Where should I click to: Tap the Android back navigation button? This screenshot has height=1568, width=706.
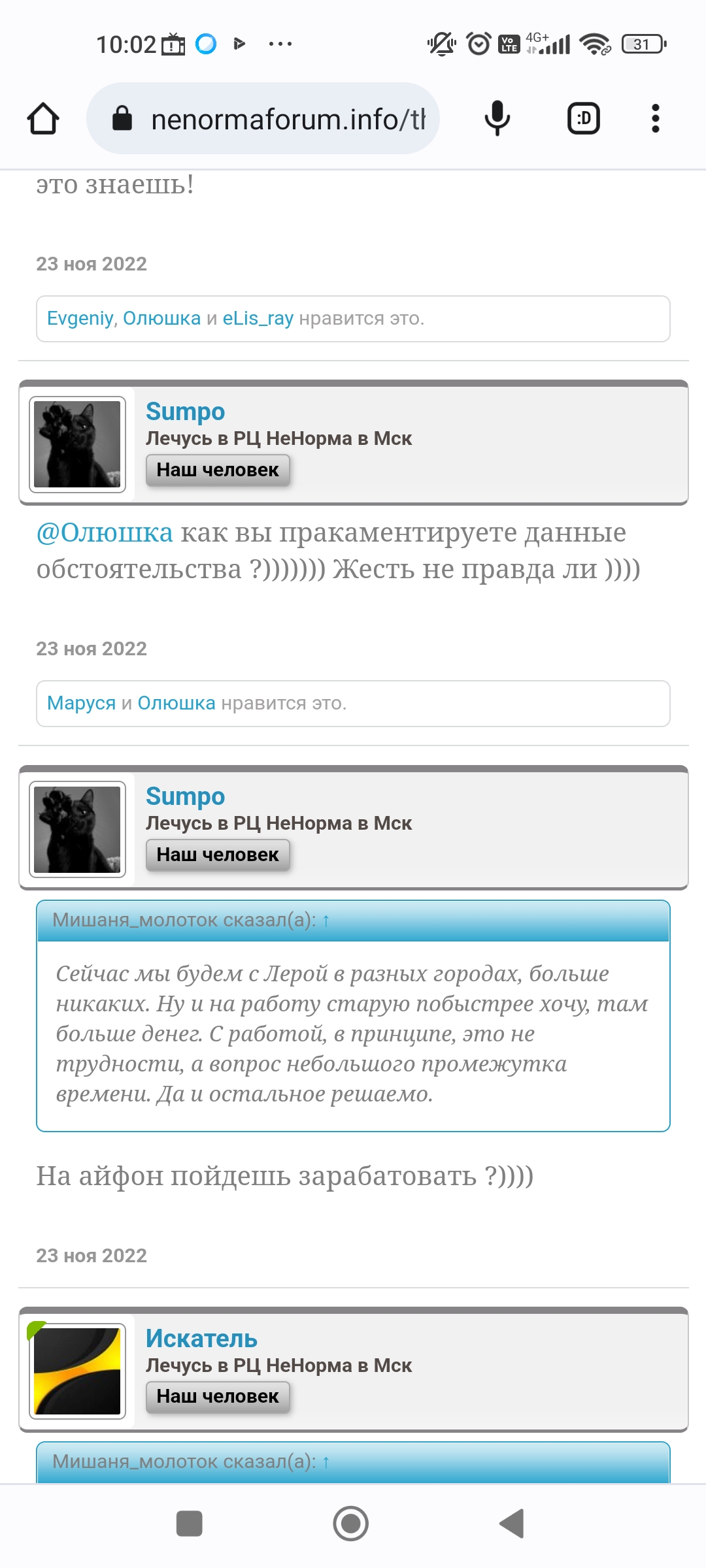513,1524
